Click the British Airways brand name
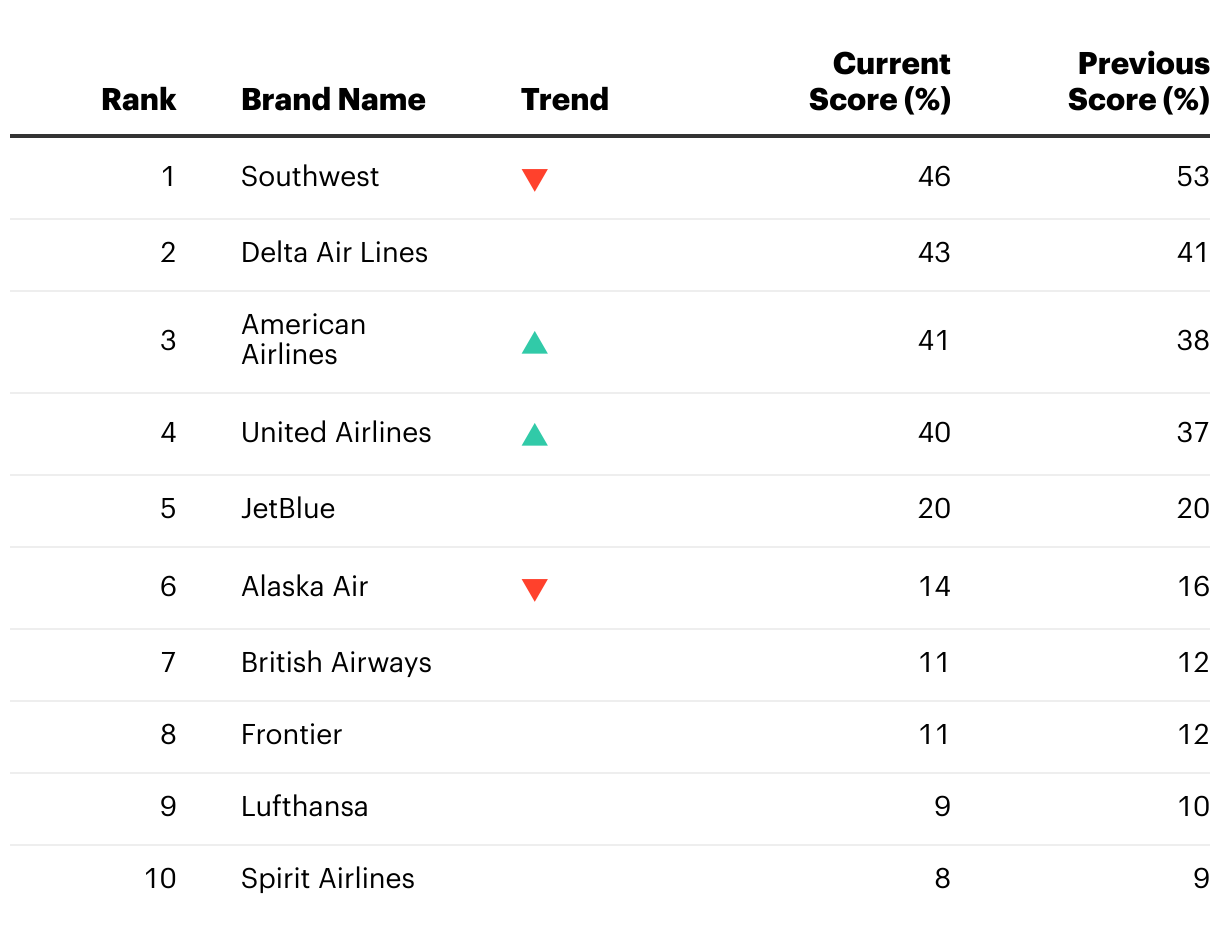 tap(336, 662)
